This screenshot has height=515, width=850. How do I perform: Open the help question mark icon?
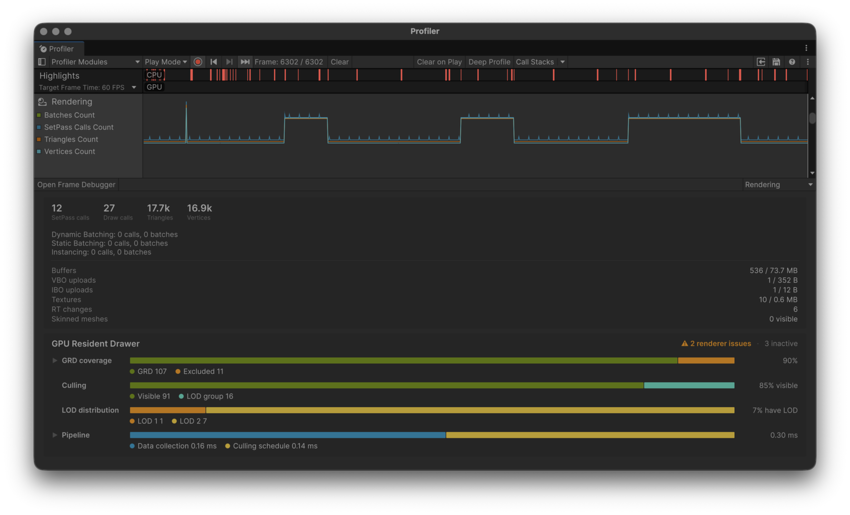point(792,62)
